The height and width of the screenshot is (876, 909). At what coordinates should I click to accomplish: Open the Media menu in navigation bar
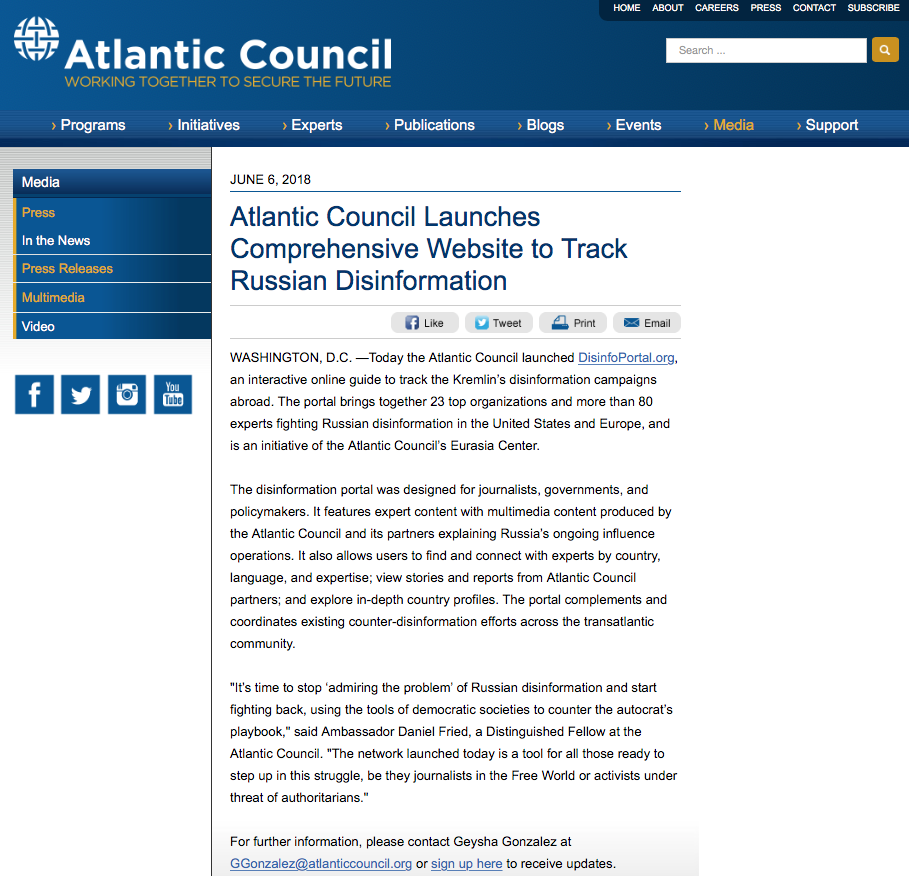tap(729, 125)
